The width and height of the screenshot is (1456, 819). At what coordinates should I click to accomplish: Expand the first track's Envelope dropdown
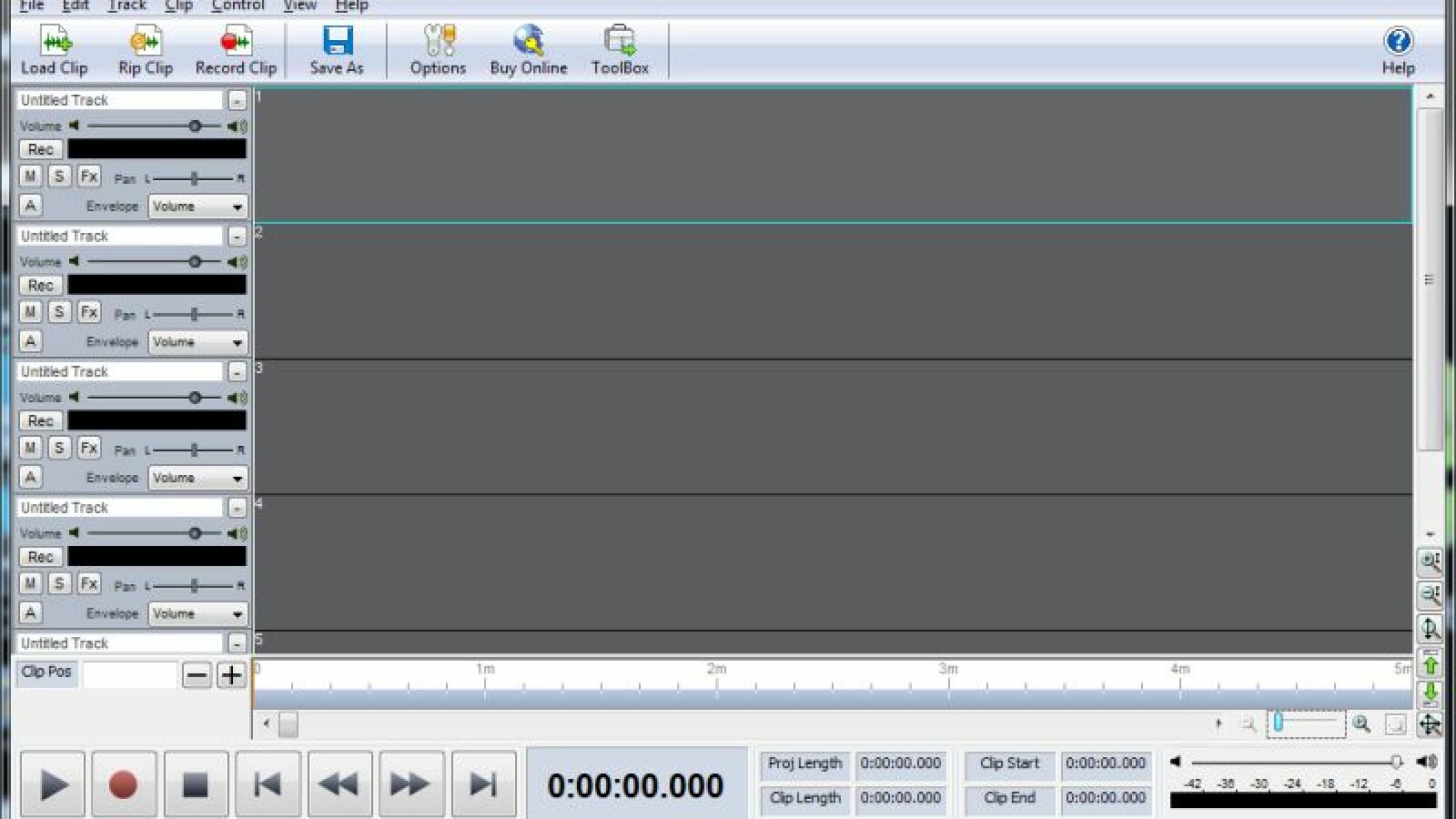pyautogui.click(x=198, y=207)
